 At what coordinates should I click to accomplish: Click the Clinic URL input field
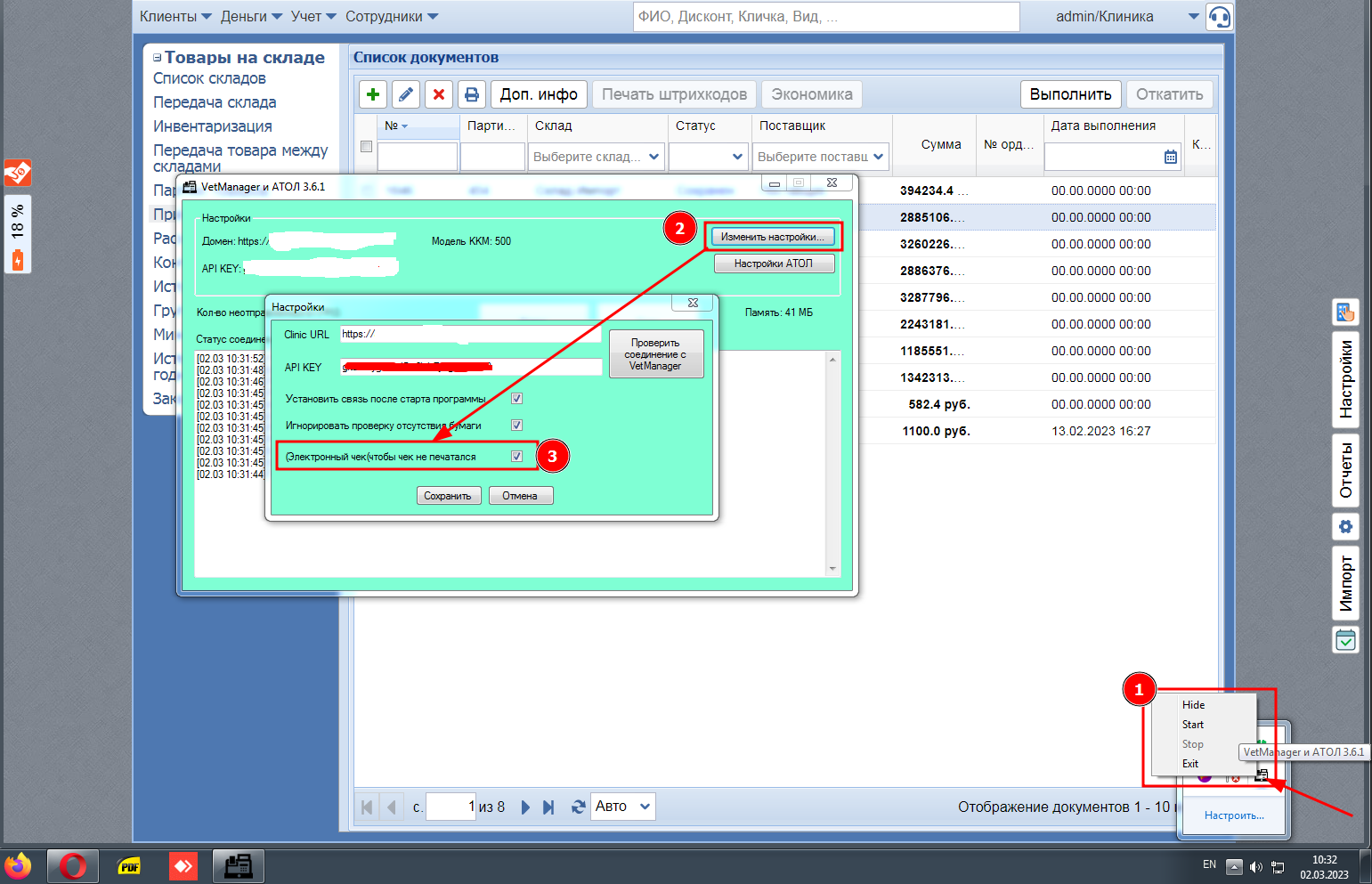click(471, 335)
